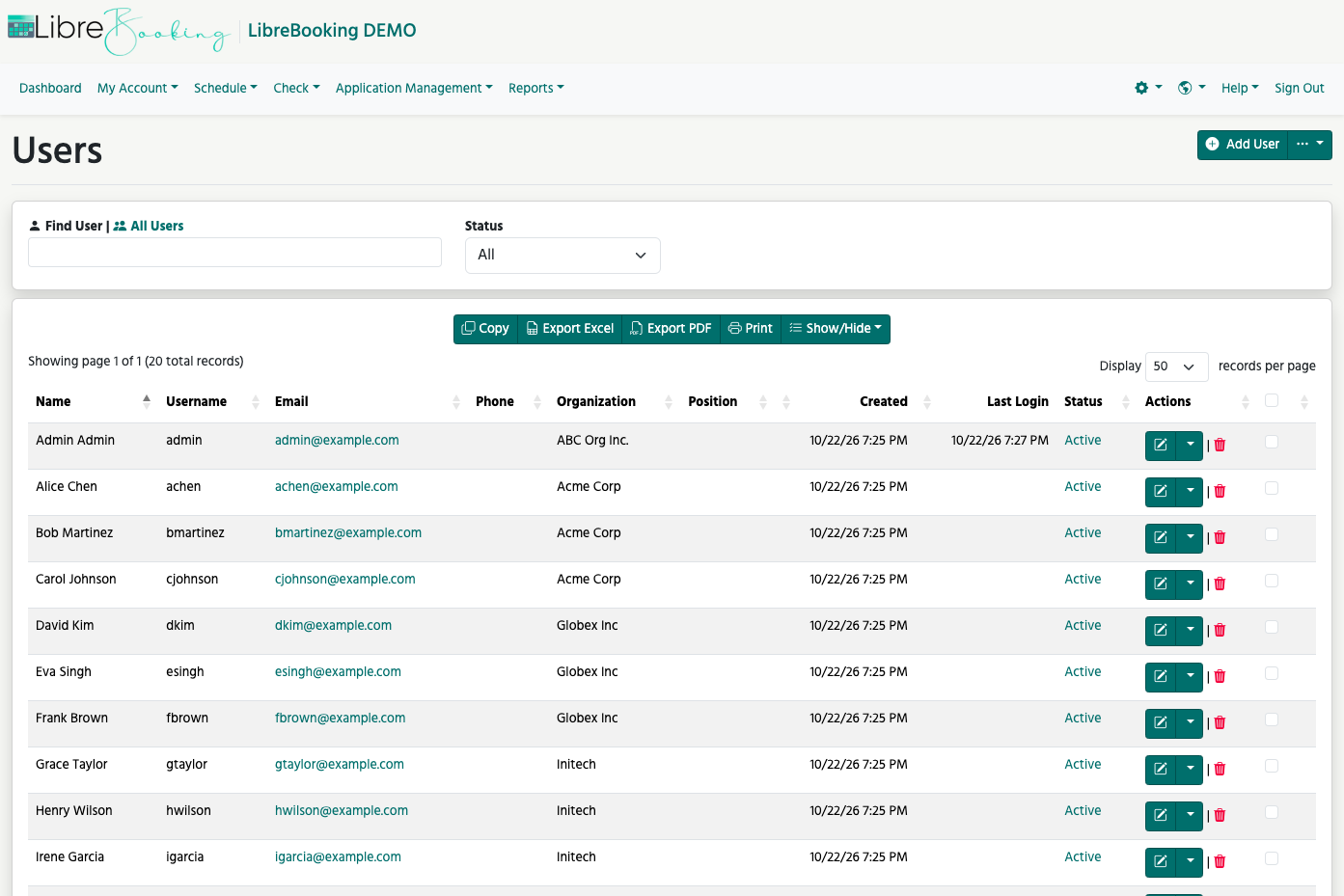Click the trash icon for Irene Garcia
The image size is (1344, 896).
(1220, 861)
